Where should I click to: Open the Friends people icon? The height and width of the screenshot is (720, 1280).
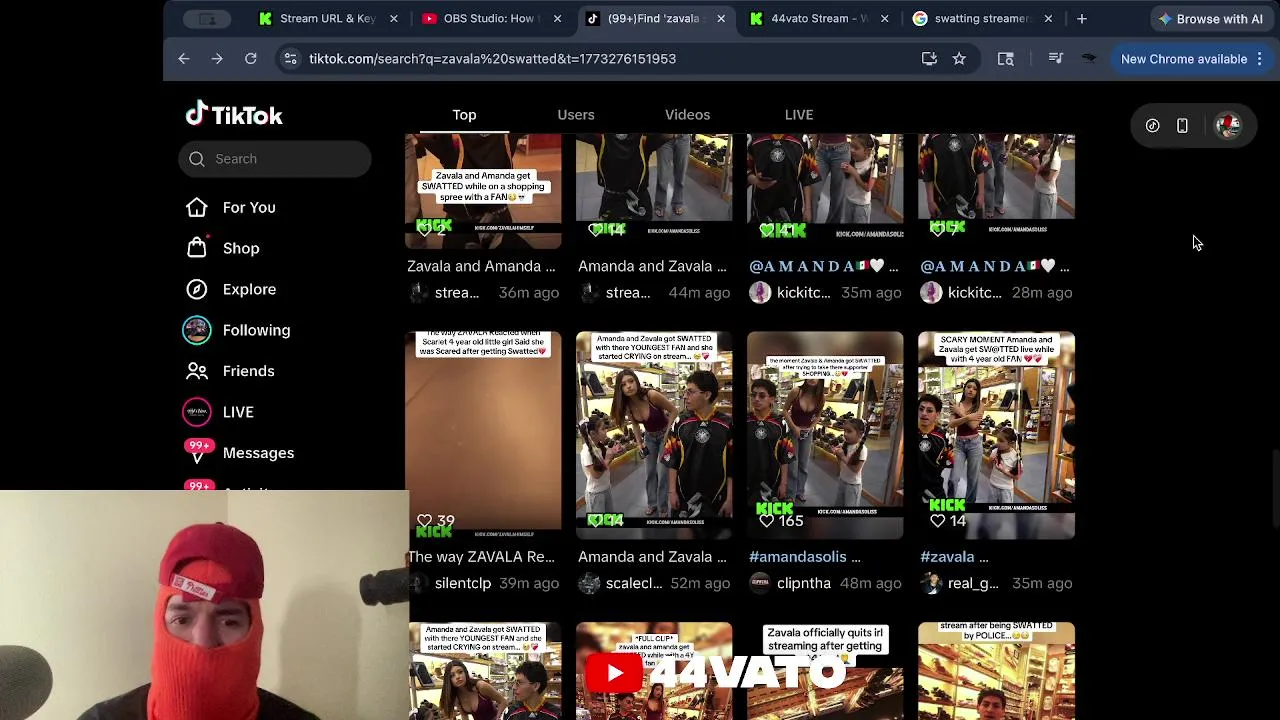197,371
